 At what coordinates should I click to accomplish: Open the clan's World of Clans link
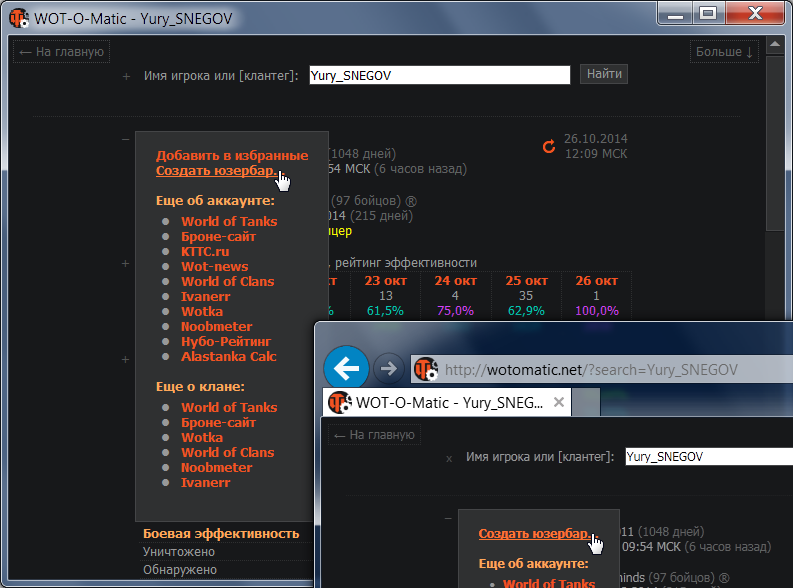pyautogui.click(x=228, y=453)
